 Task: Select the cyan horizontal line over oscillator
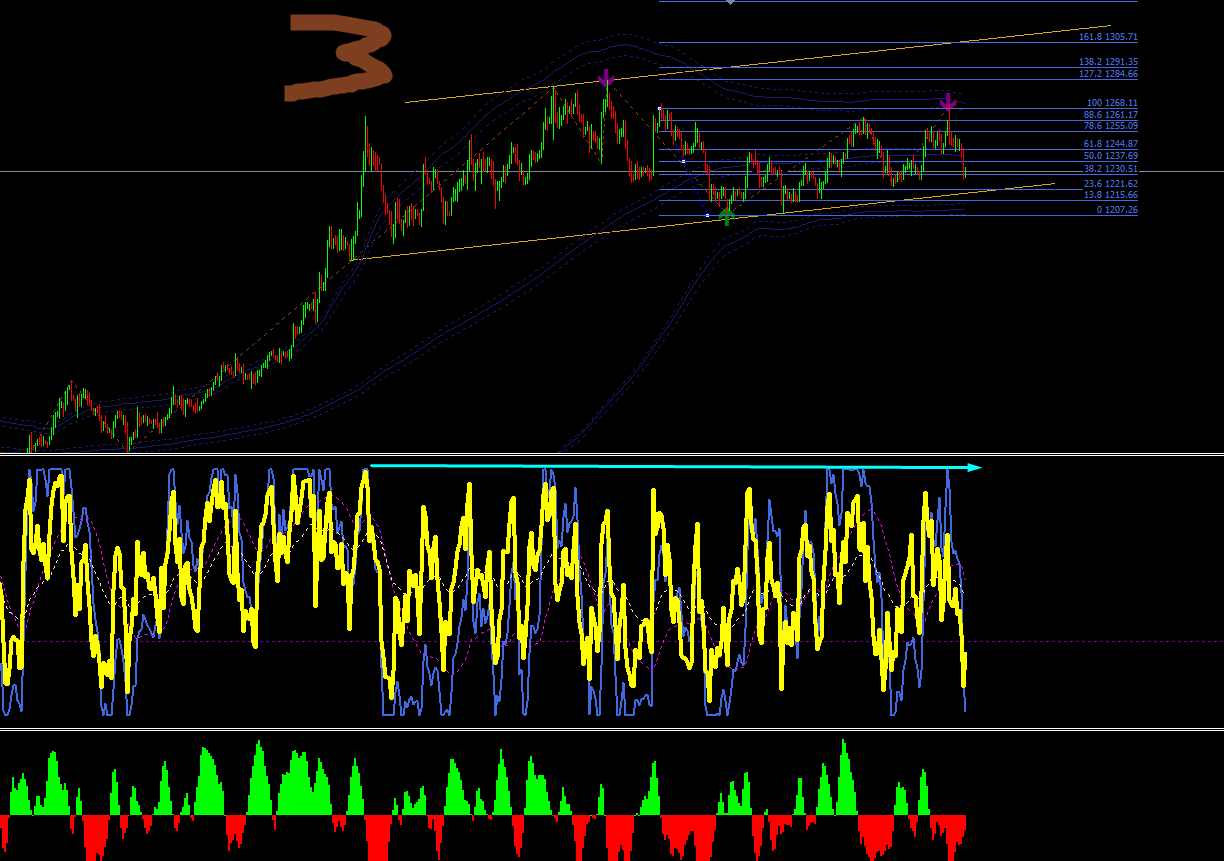(x=670, y=466)
